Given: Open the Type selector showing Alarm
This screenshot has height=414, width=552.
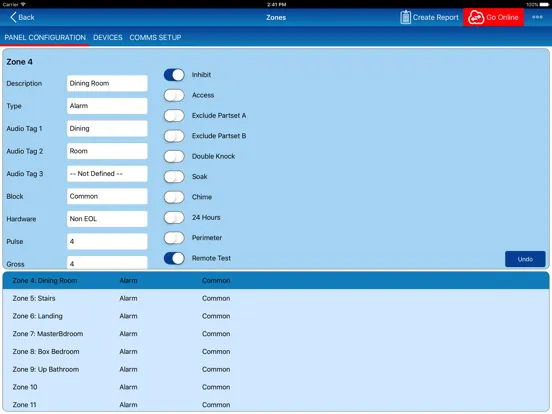Looking at the screenshot, I should (x=107, y=106).
